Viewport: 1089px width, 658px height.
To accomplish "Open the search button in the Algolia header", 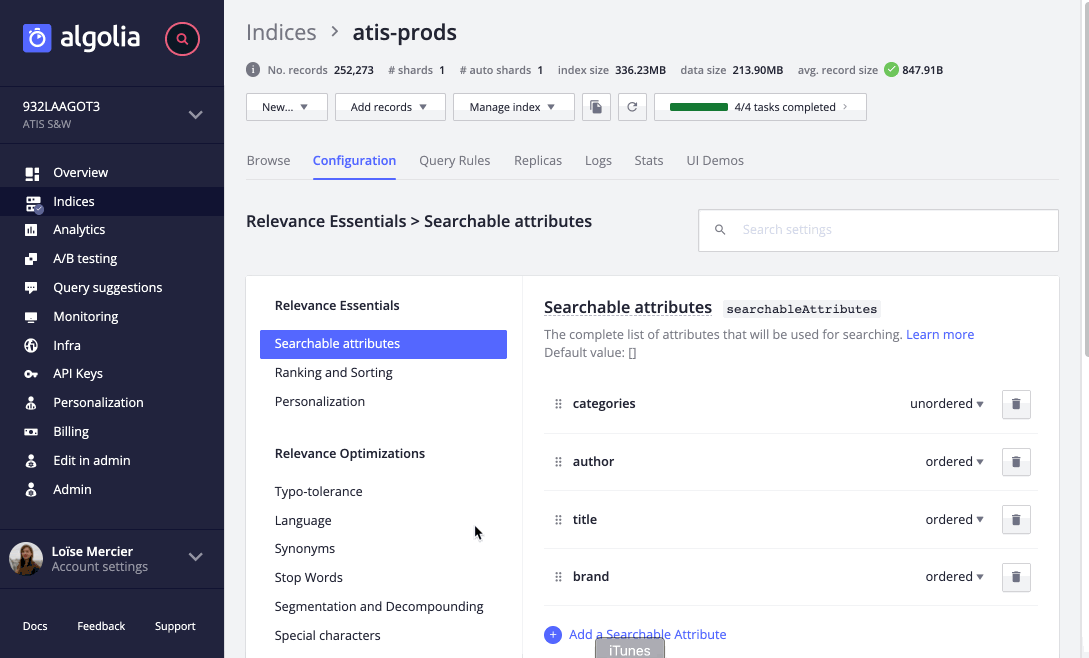I will [x=181, y=39].
